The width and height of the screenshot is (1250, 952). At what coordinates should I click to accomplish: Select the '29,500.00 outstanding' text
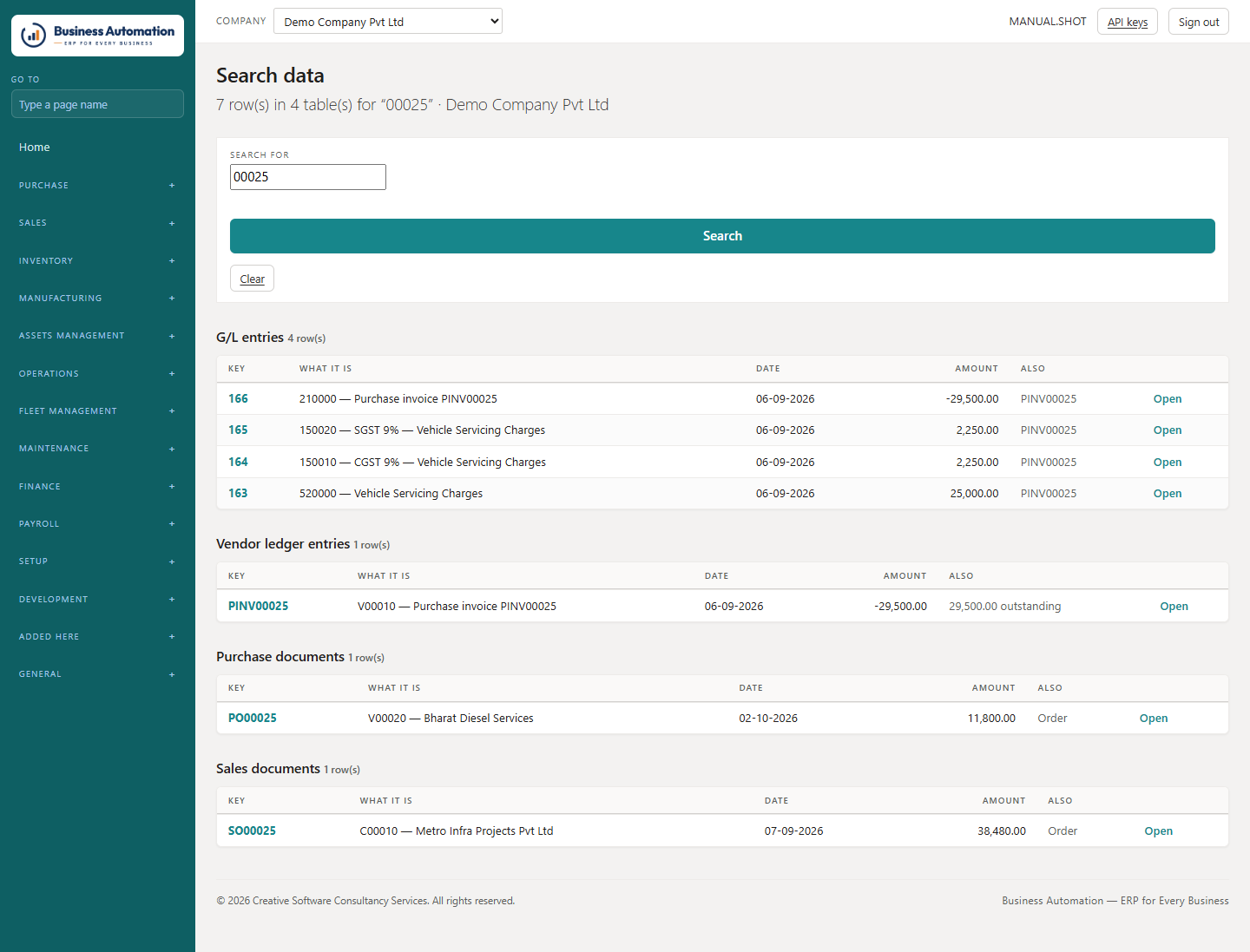coord(1005,606)
